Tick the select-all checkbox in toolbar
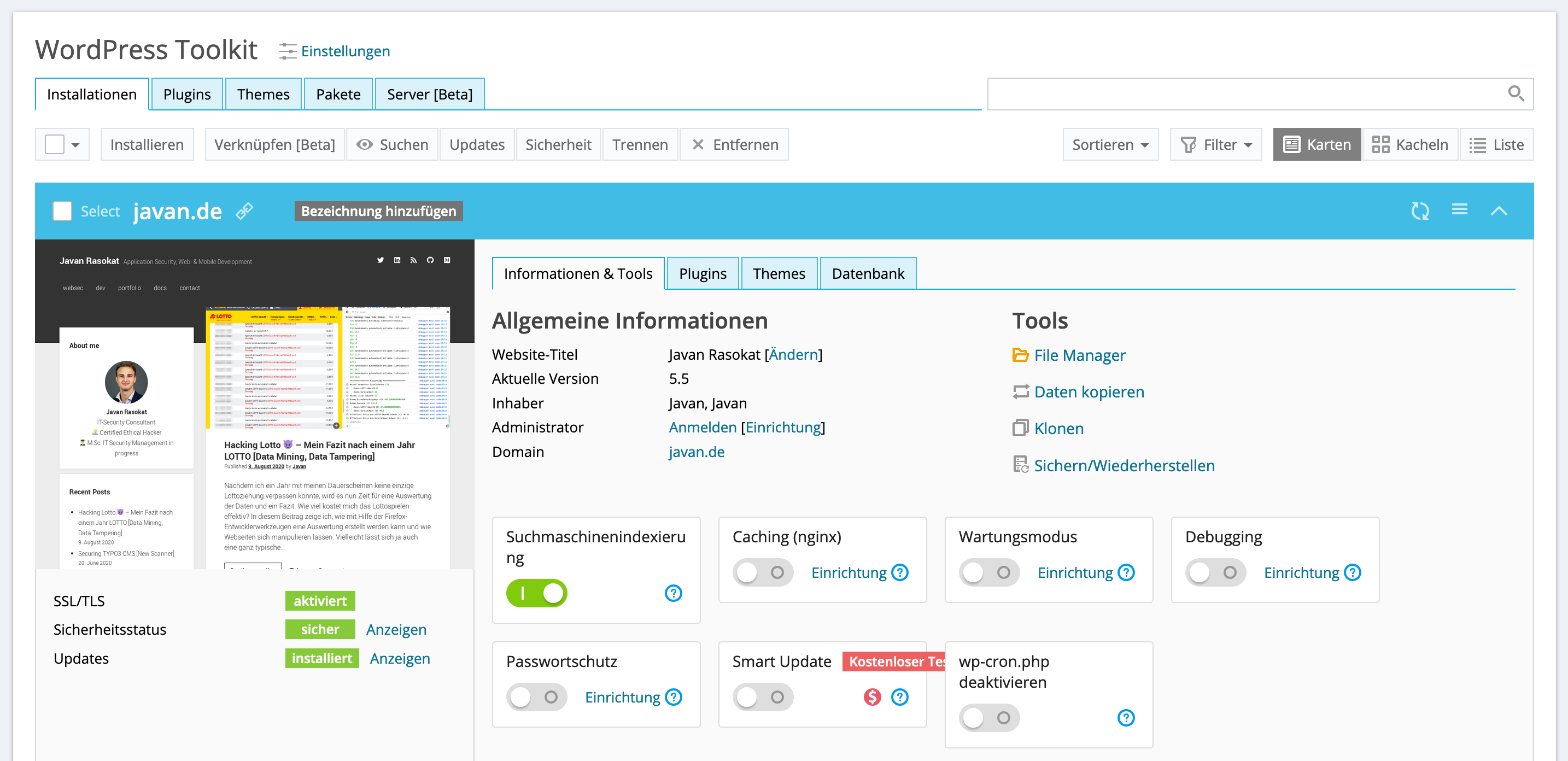Screen dimensions: 1568x761 tap(55, 144)
